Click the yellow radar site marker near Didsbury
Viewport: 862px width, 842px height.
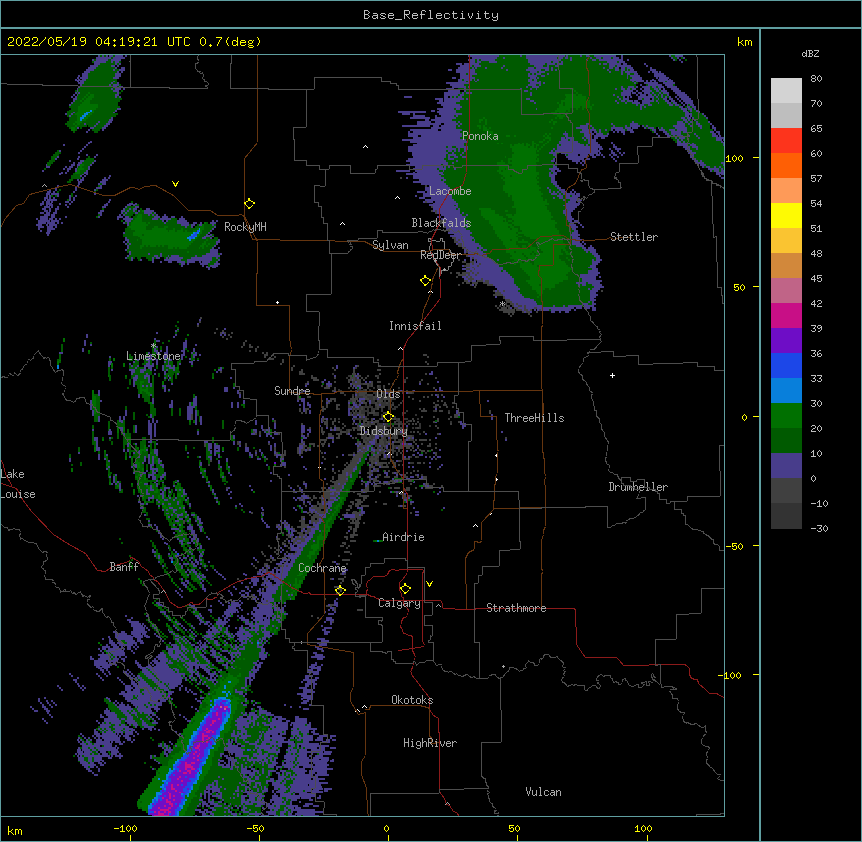(x=388, y=417)
